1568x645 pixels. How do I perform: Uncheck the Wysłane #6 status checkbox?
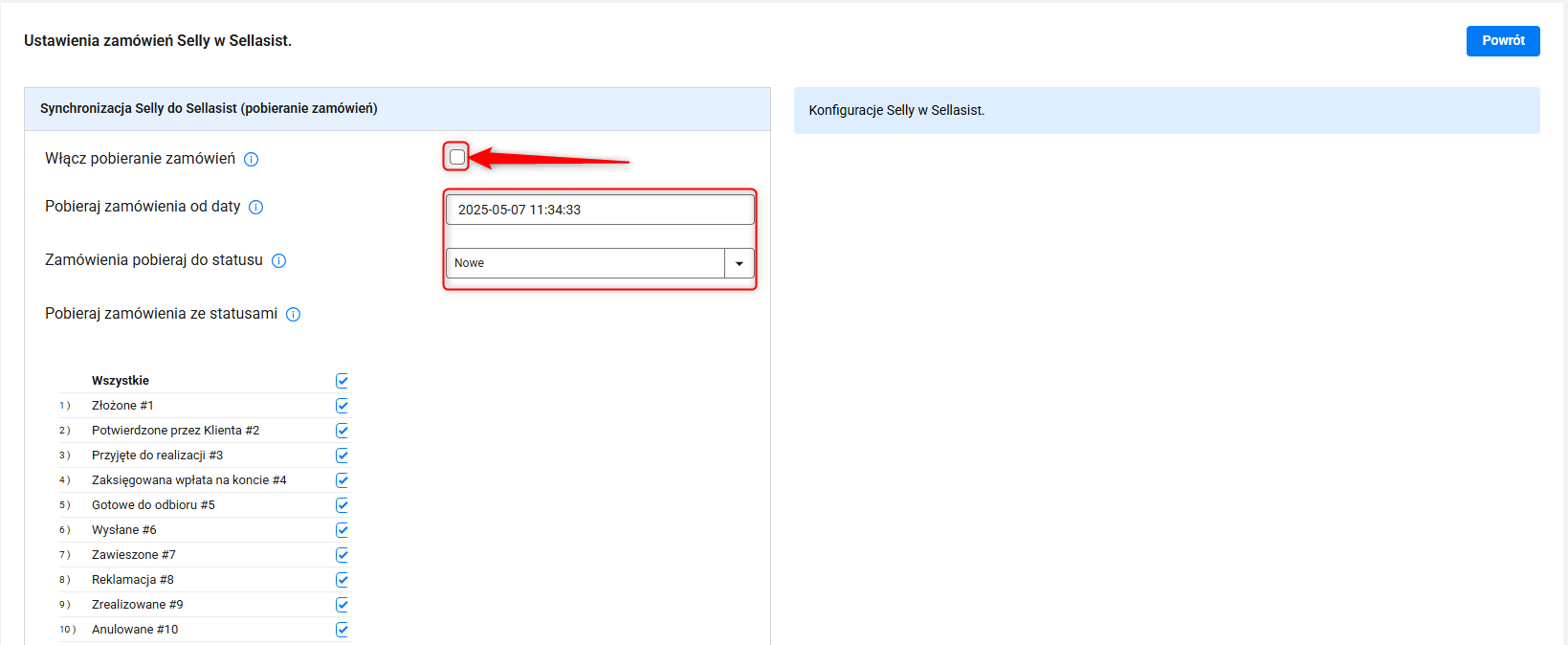click(x=342, y=530)
